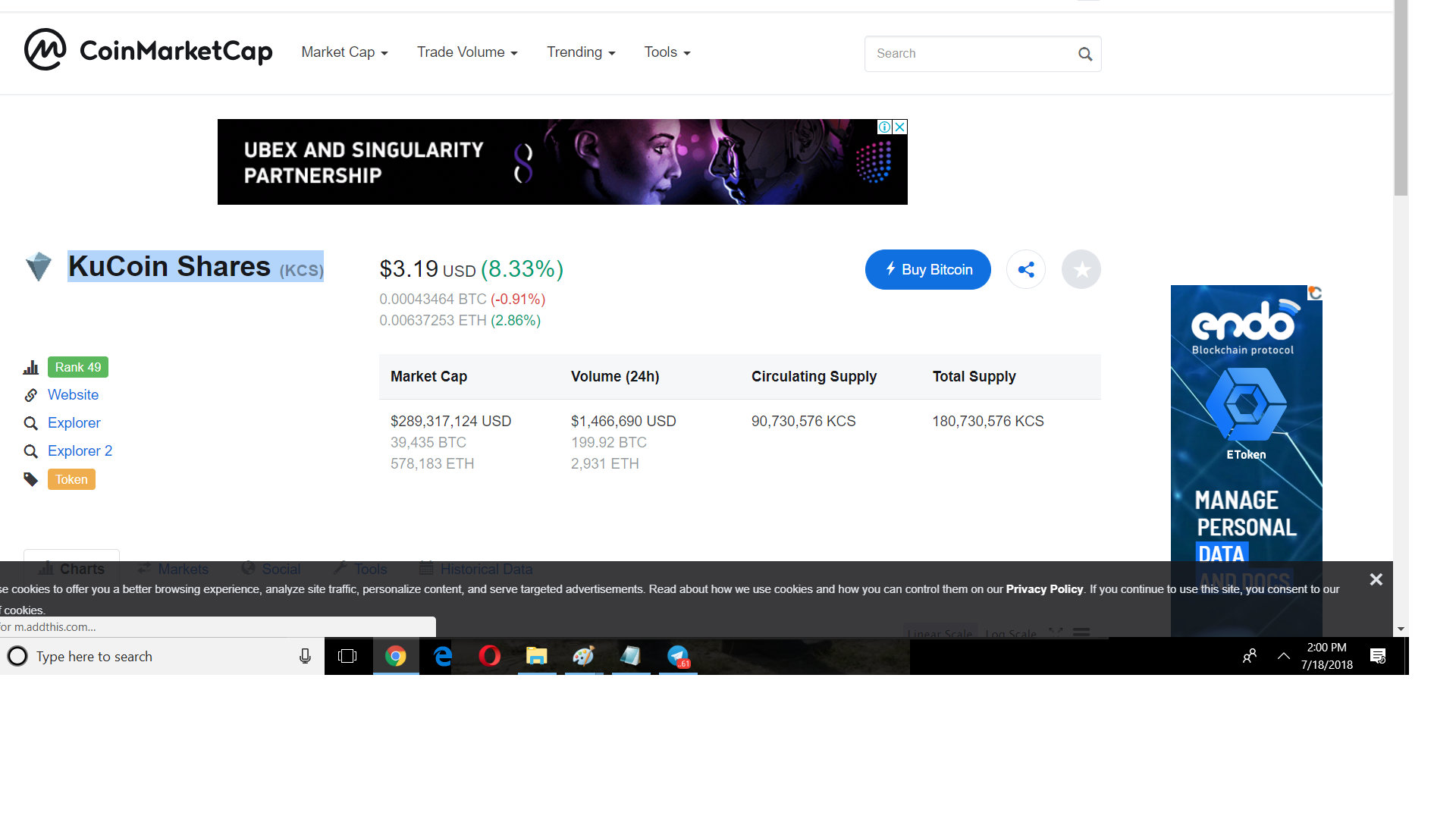Switch to Chrome in the taskbar

coord(395,656)
